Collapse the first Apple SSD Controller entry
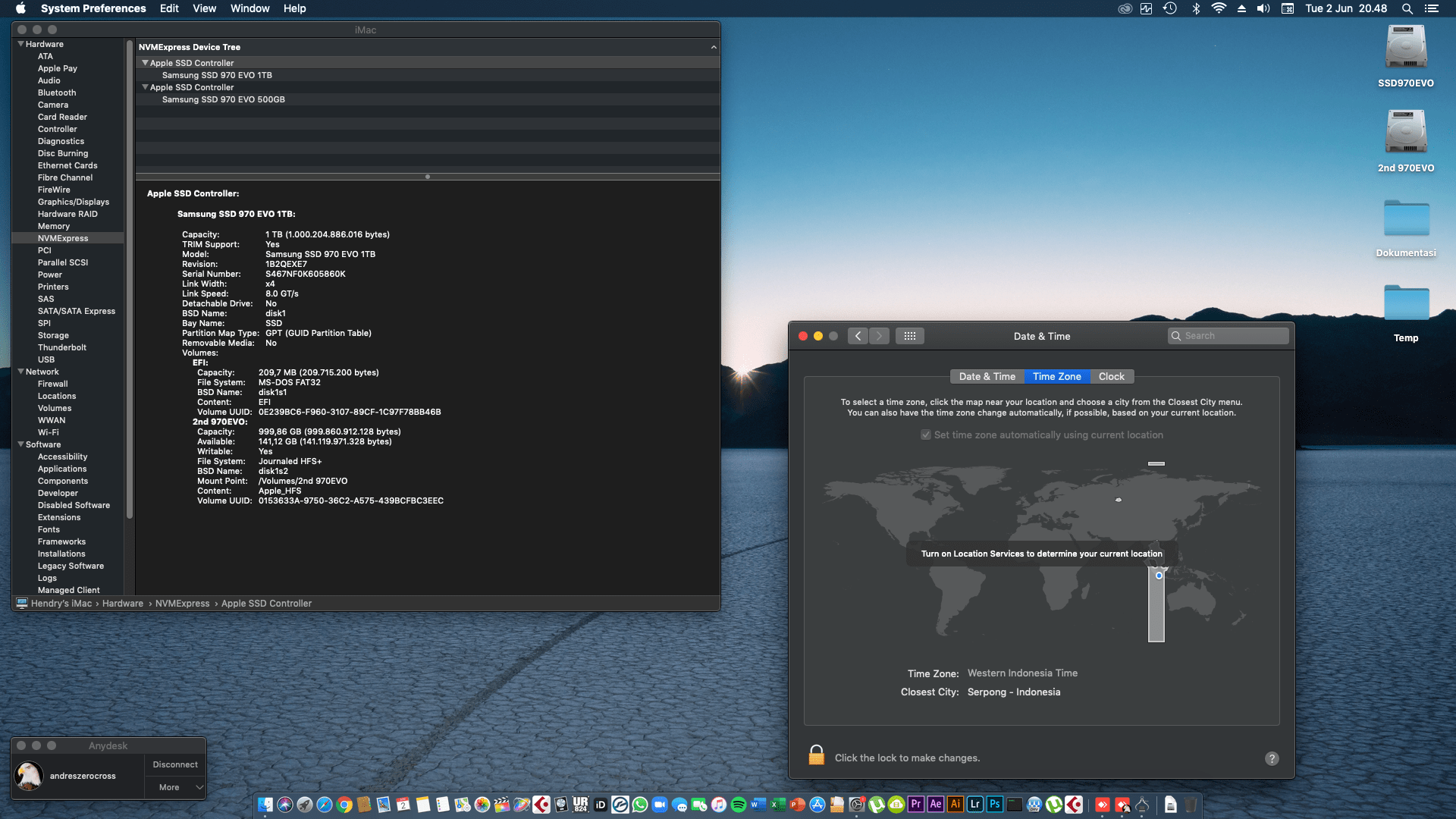The image size is (1456, 819). [x=145, y=63]
